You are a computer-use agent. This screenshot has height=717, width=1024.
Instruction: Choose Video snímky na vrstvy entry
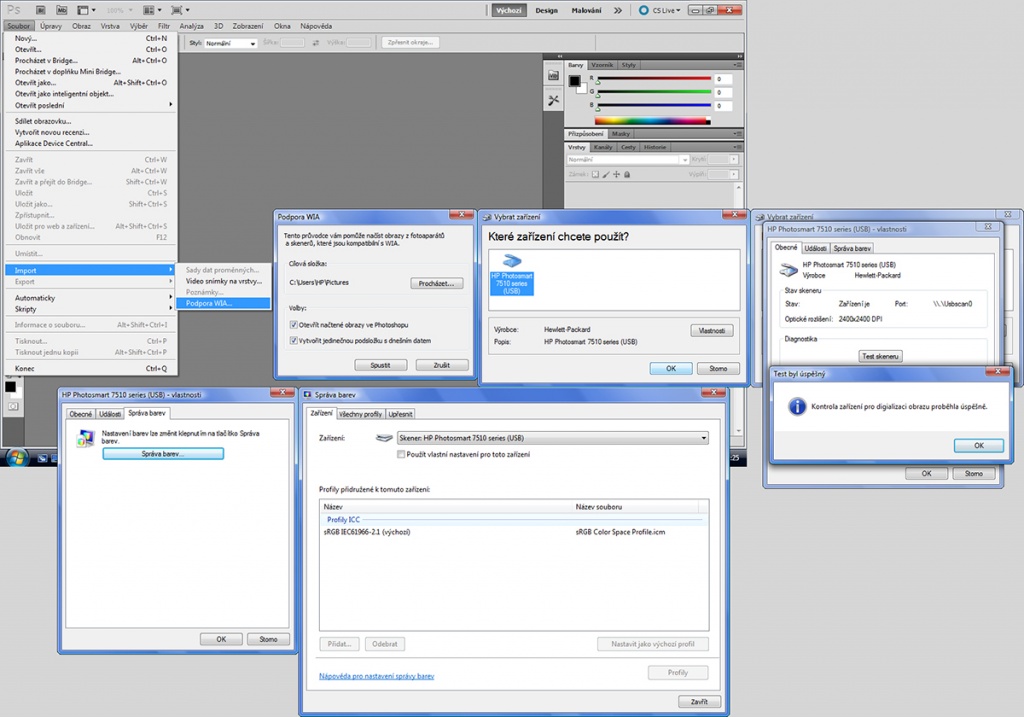pos(223,281)
